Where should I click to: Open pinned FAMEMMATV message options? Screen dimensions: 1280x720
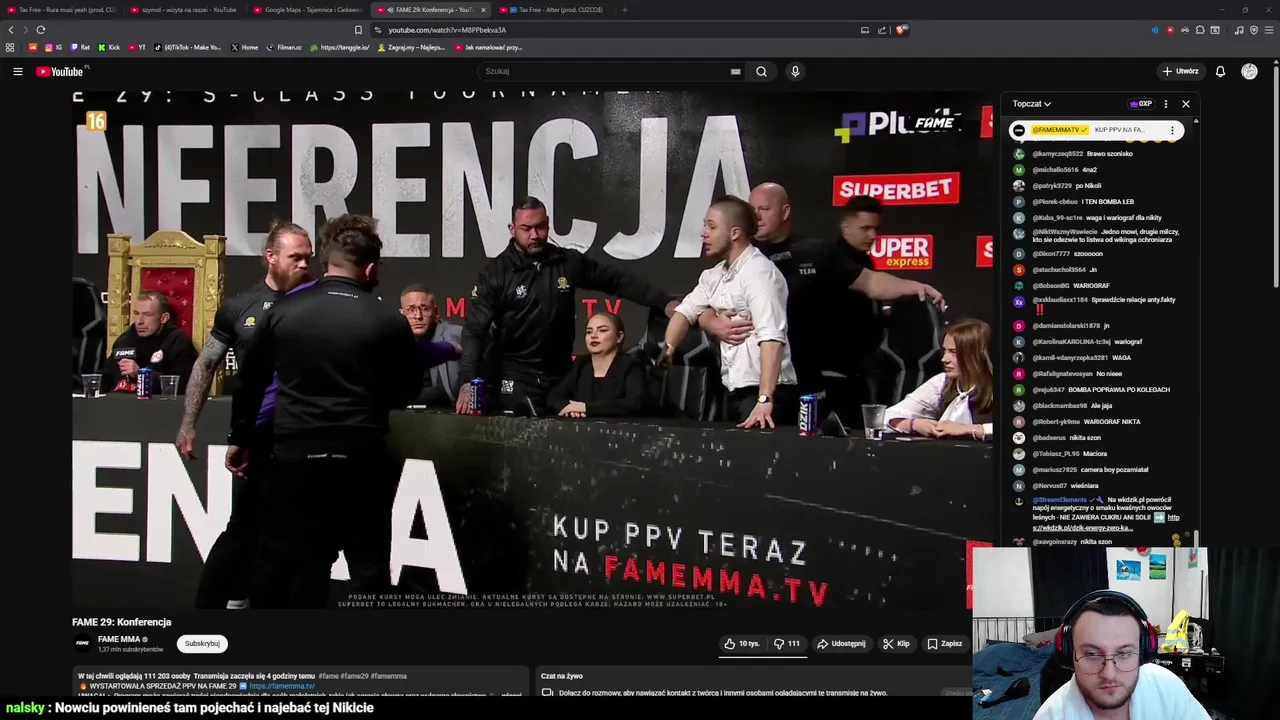tap(1172, 130)
